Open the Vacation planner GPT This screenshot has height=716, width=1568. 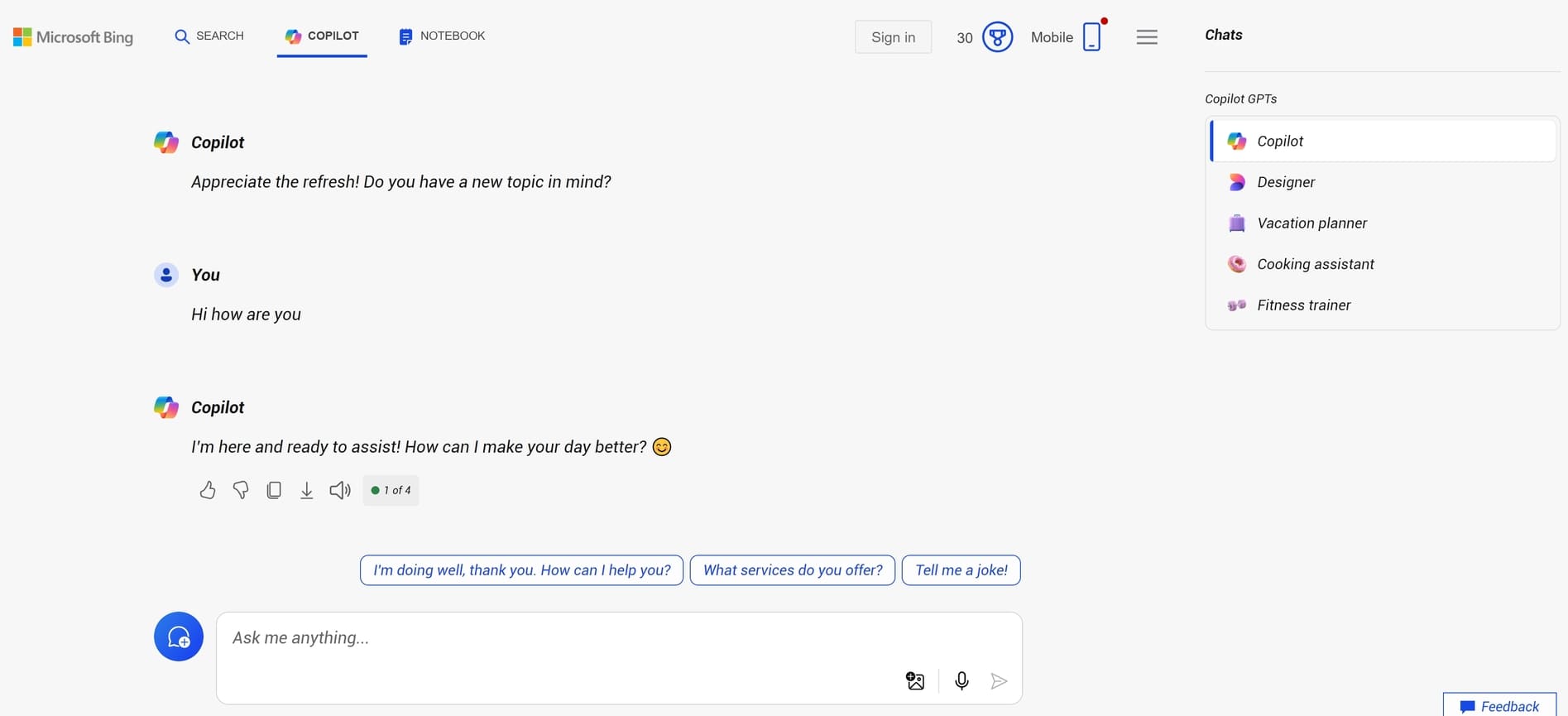[1311, 223]
